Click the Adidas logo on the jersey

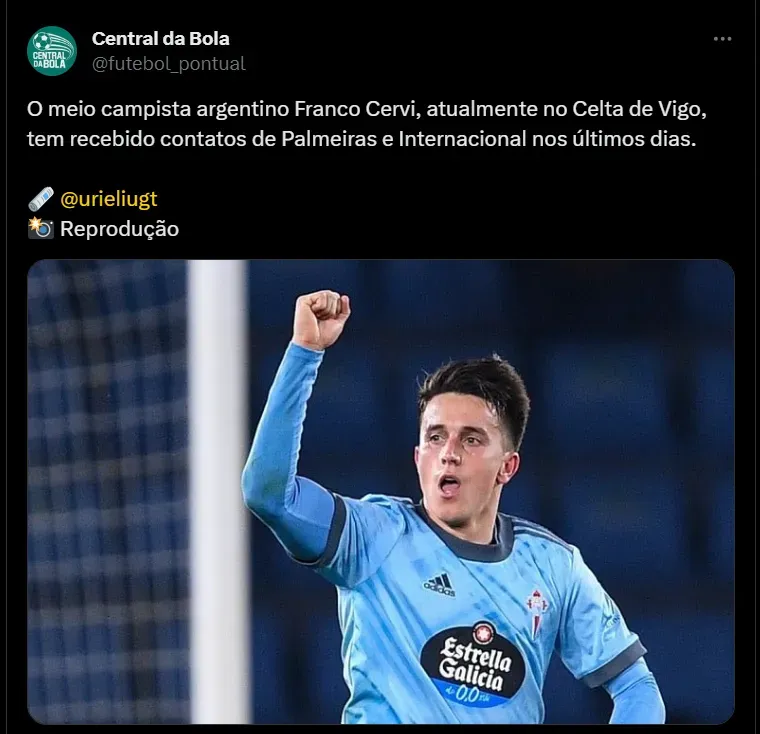[x=439, y=585]
